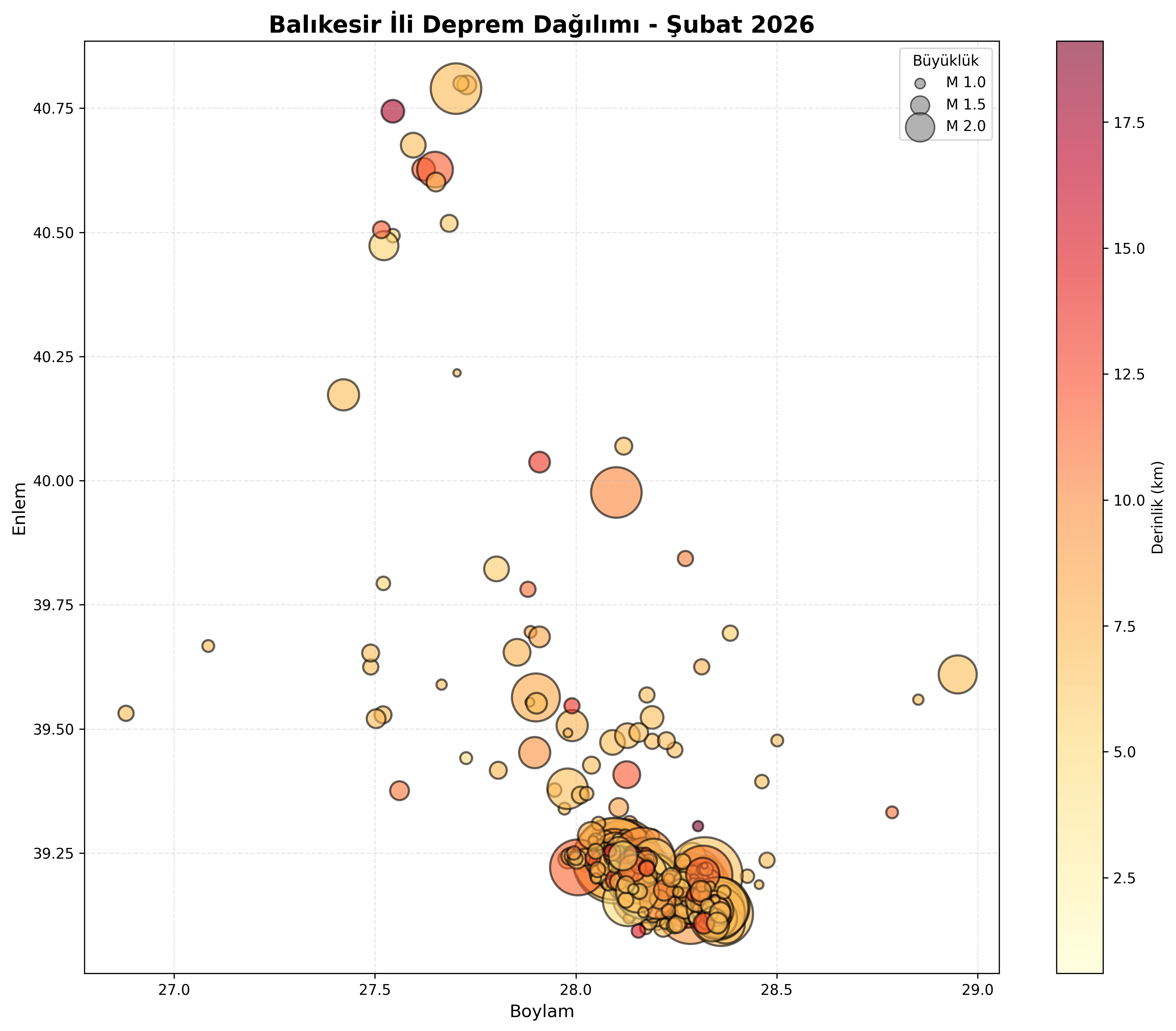This screenshot has width=1176, height=1031.
Task: Click the tiny bubble just below latitude 40.25
Action: [457, 373]
